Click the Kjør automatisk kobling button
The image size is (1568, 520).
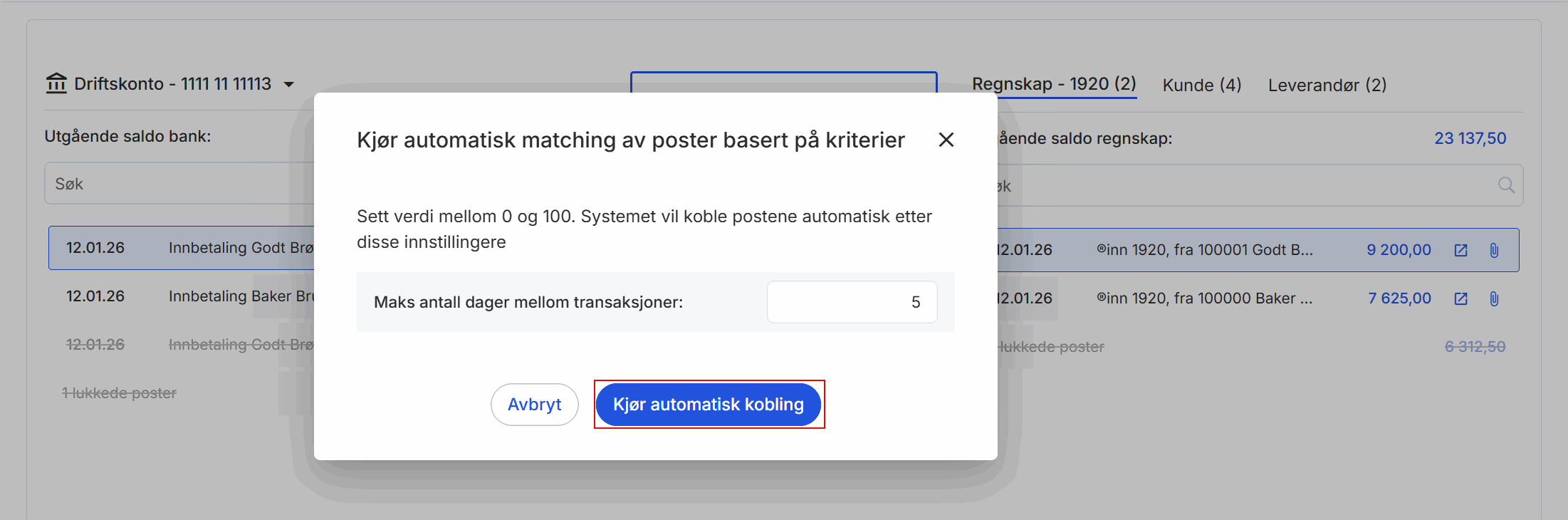(x=709, y=405)
